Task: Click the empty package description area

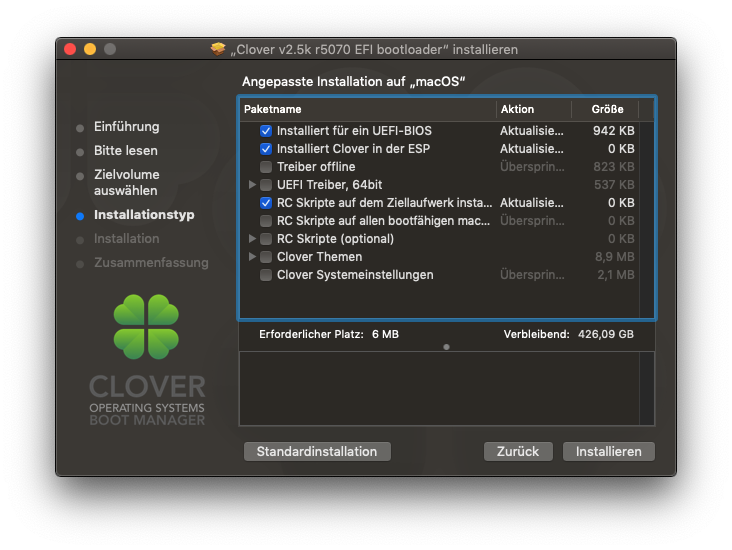Action: [x=439, y=388]
